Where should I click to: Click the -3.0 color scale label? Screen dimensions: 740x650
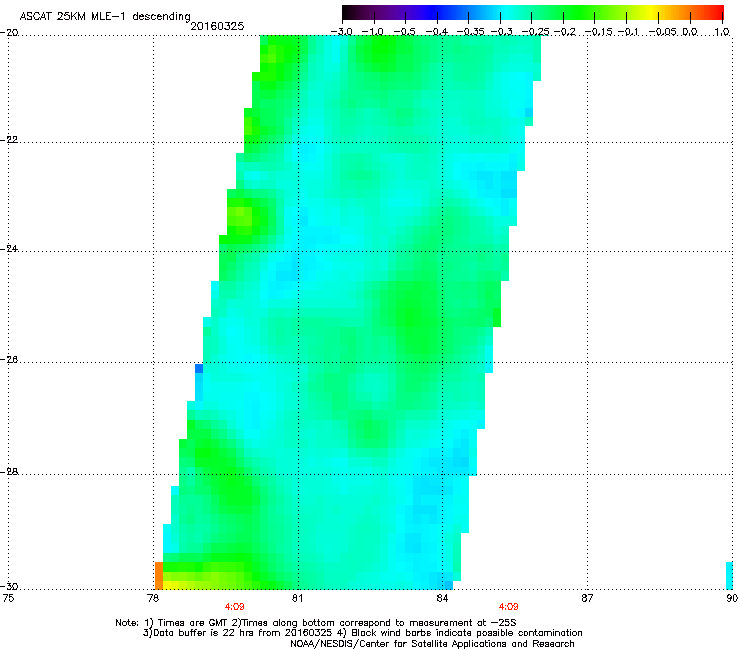click(341, 32)
